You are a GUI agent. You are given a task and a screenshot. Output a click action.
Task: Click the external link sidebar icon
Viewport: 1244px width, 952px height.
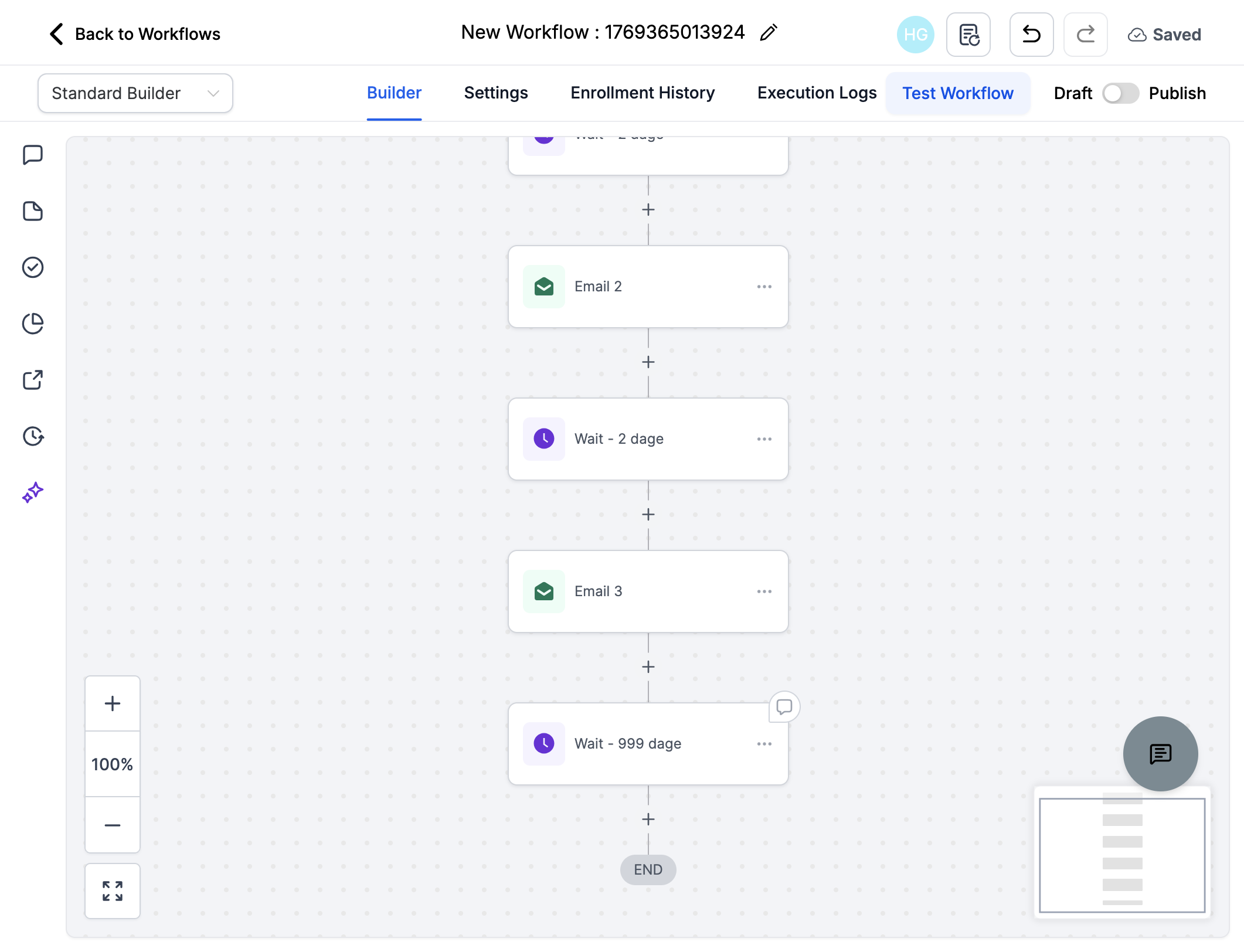(33, 380)
